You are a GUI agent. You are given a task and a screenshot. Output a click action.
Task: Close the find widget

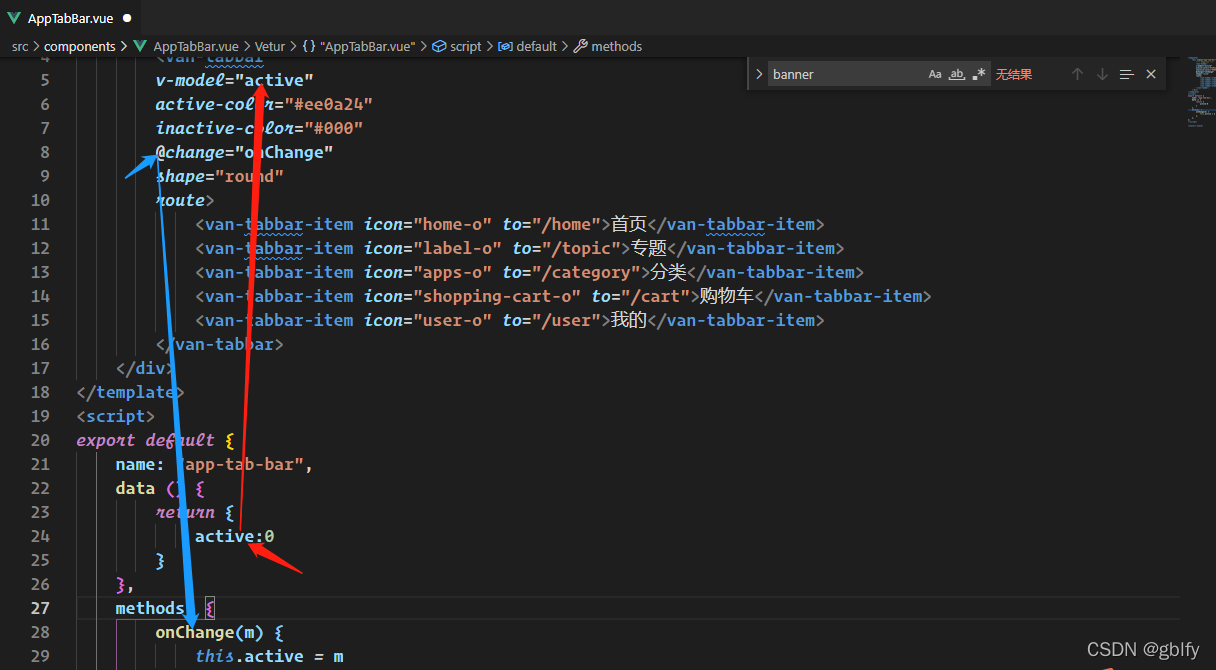coord(1151,74)
